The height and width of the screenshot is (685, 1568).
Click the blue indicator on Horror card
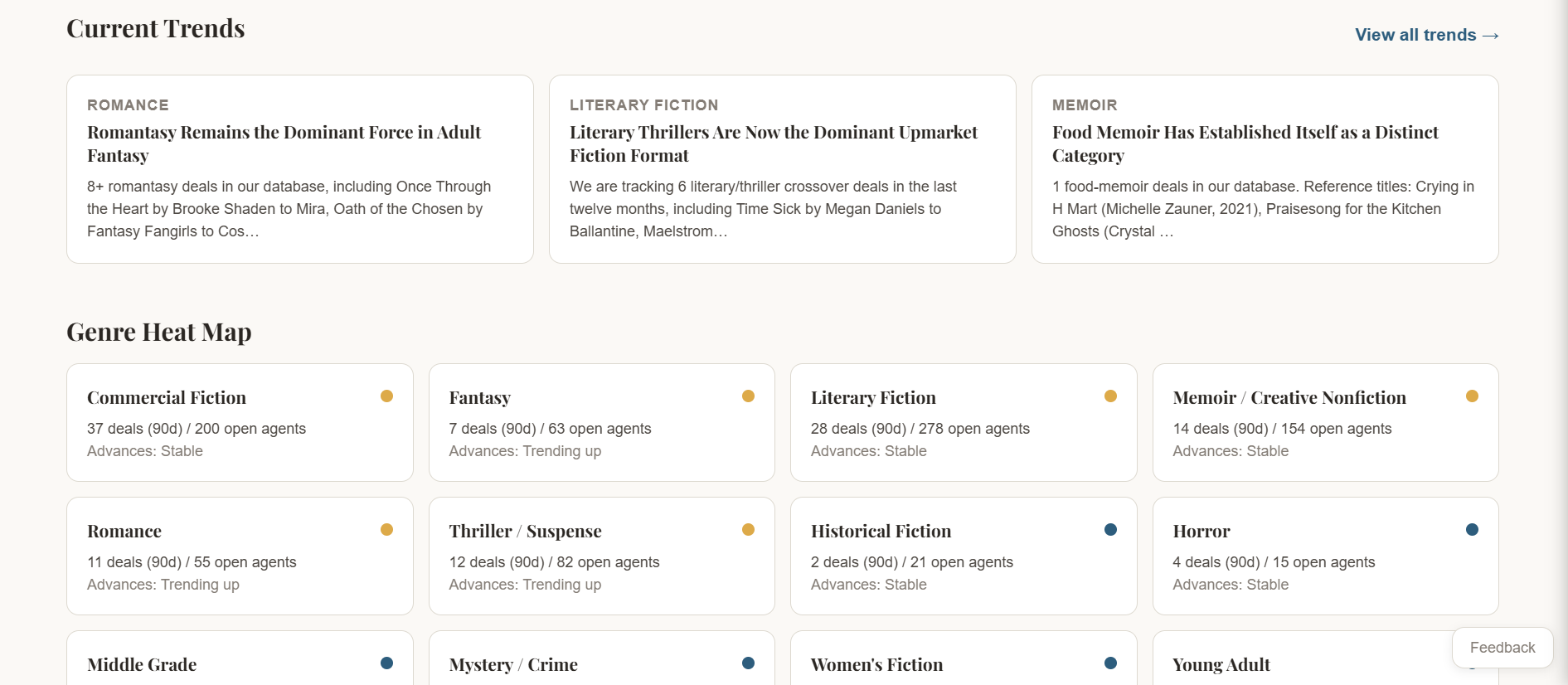coord(1472,529)
